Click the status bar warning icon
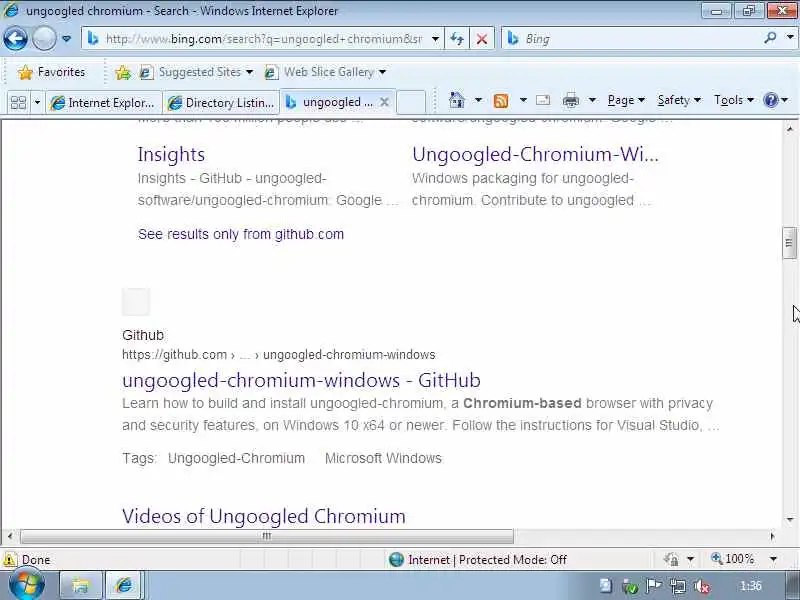This screenshot has width=800, height=600. [x=9, y=560]
